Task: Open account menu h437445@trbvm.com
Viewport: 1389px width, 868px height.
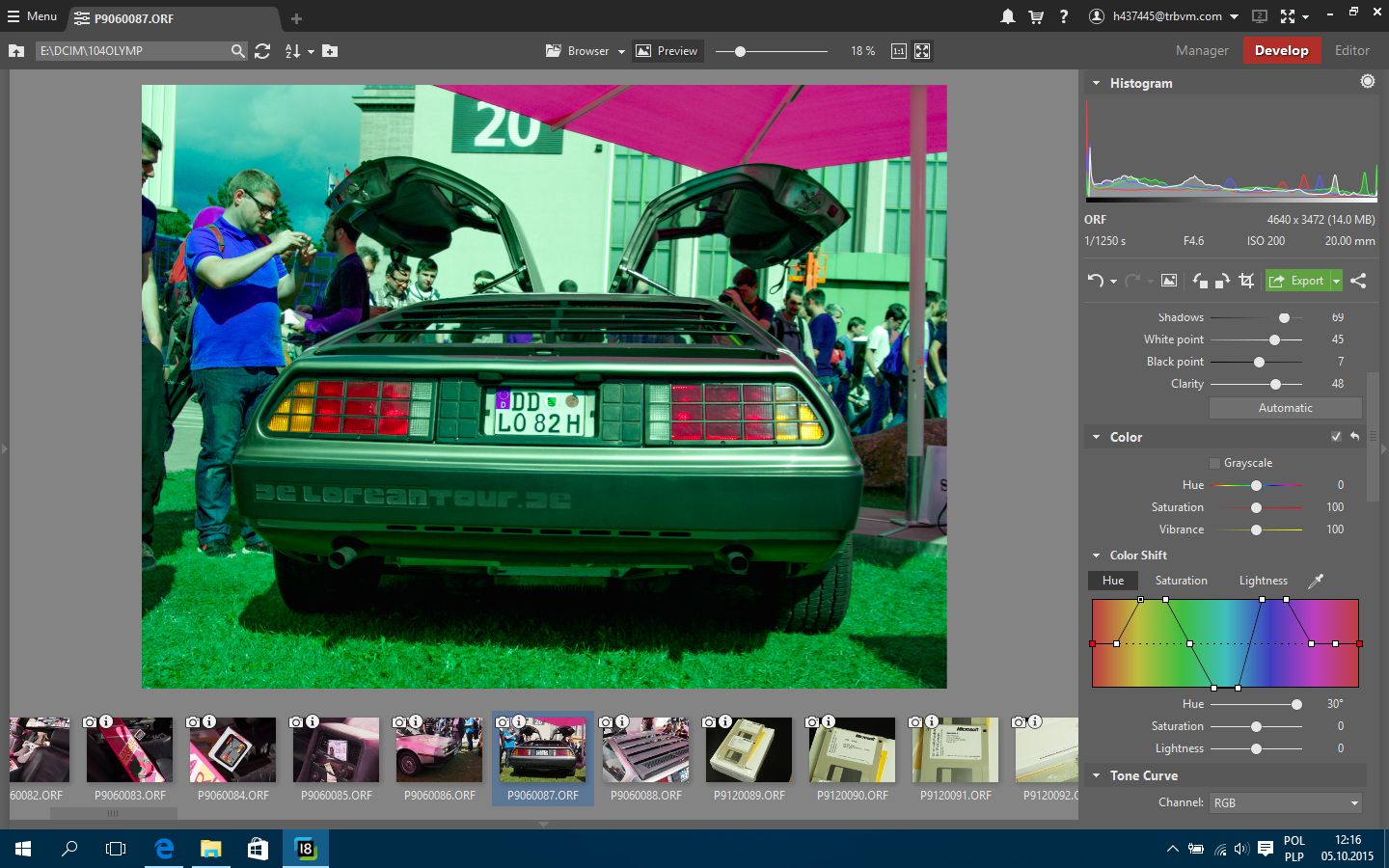Action: [1163, 16]
